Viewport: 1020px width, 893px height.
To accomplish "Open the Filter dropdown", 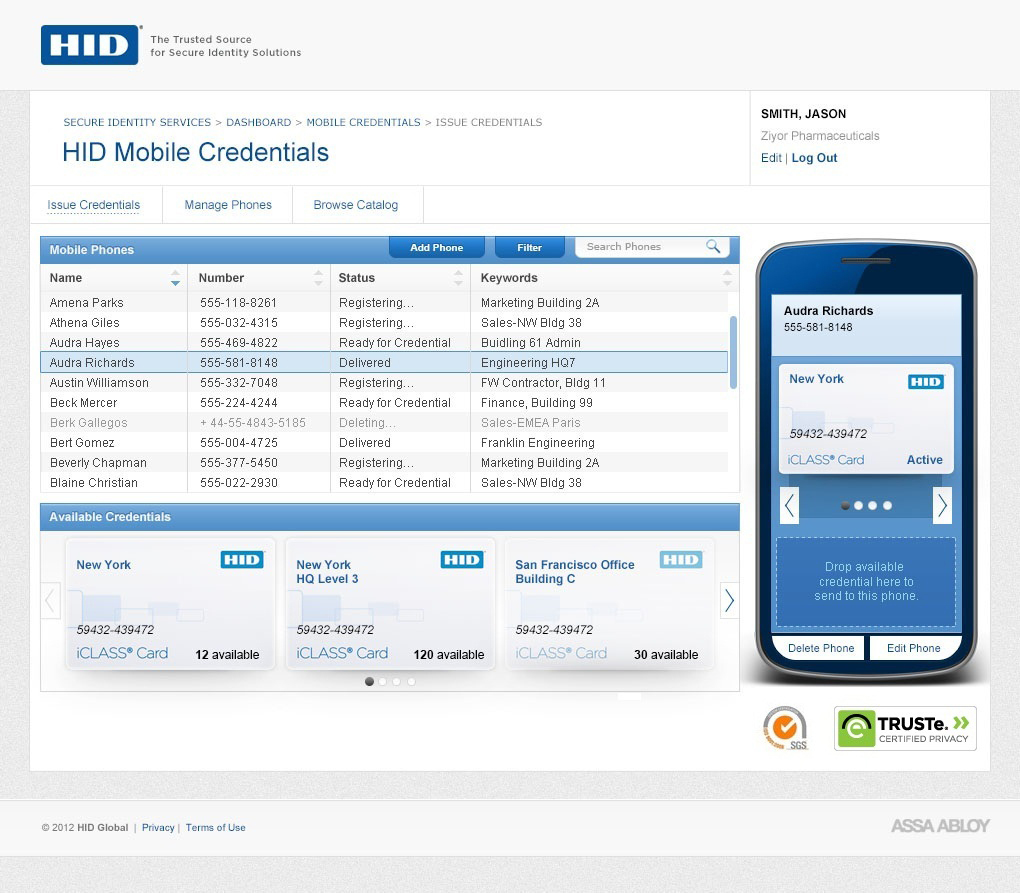I will (x=529, y=246).
